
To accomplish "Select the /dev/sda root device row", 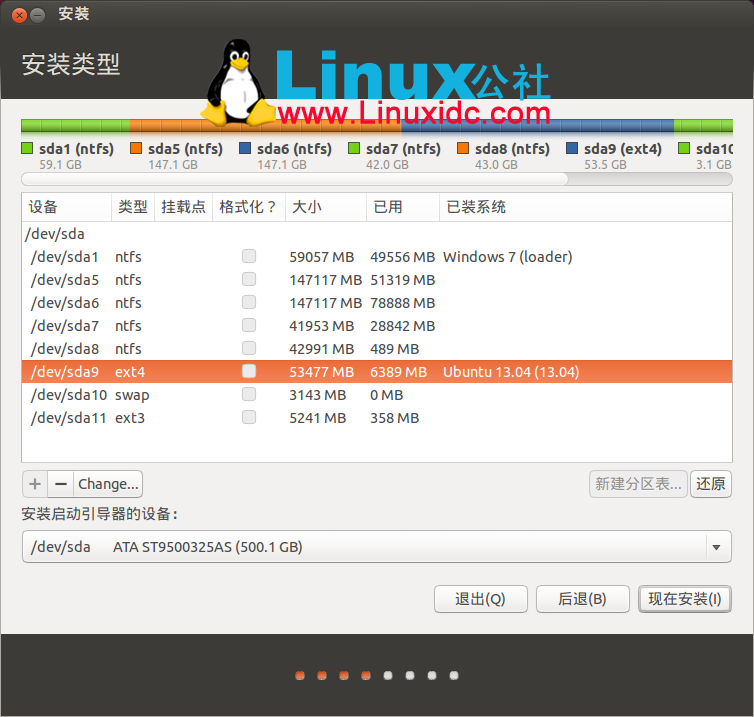I will point(377,234).
